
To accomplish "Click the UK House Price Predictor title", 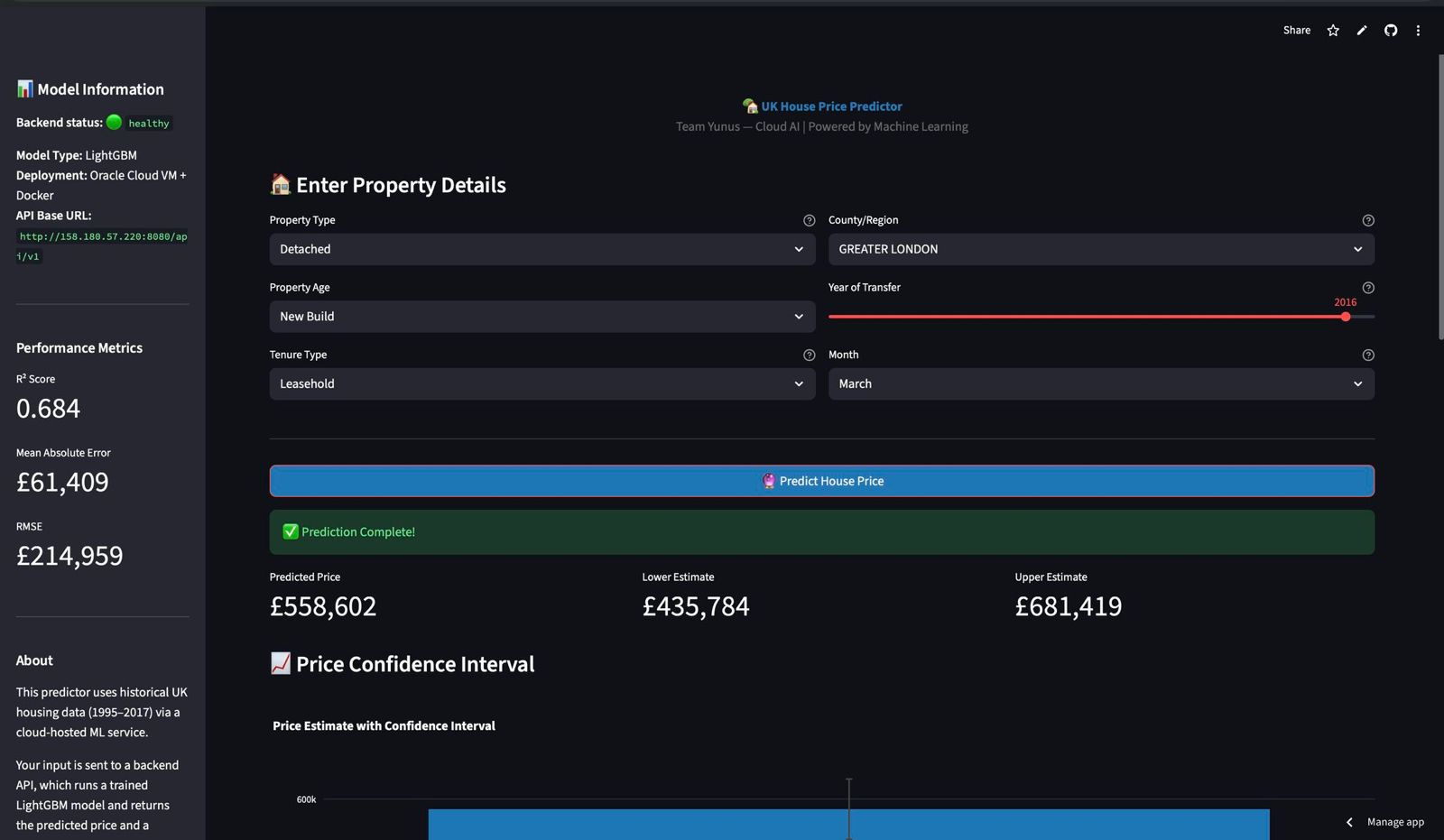I will (x=831, y=106).
